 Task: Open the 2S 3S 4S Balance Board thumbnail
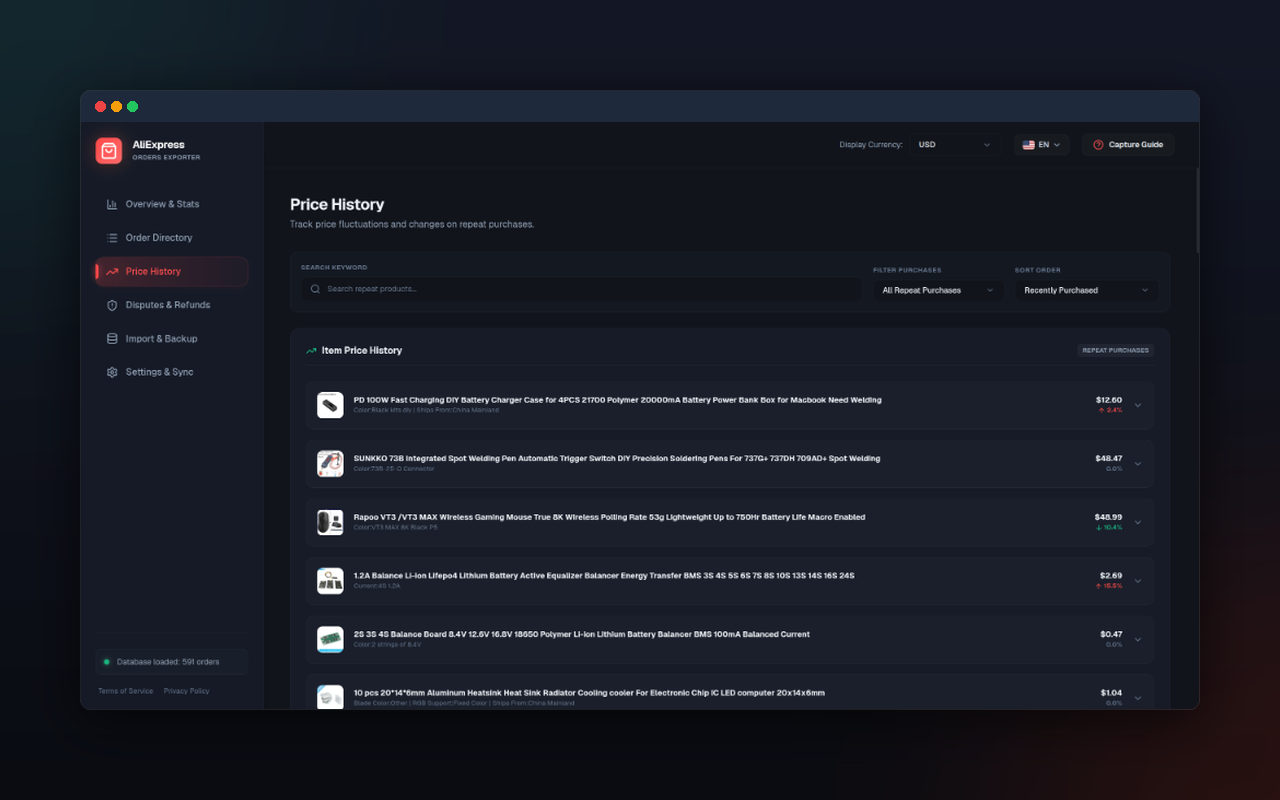click(x=330, y=639)
